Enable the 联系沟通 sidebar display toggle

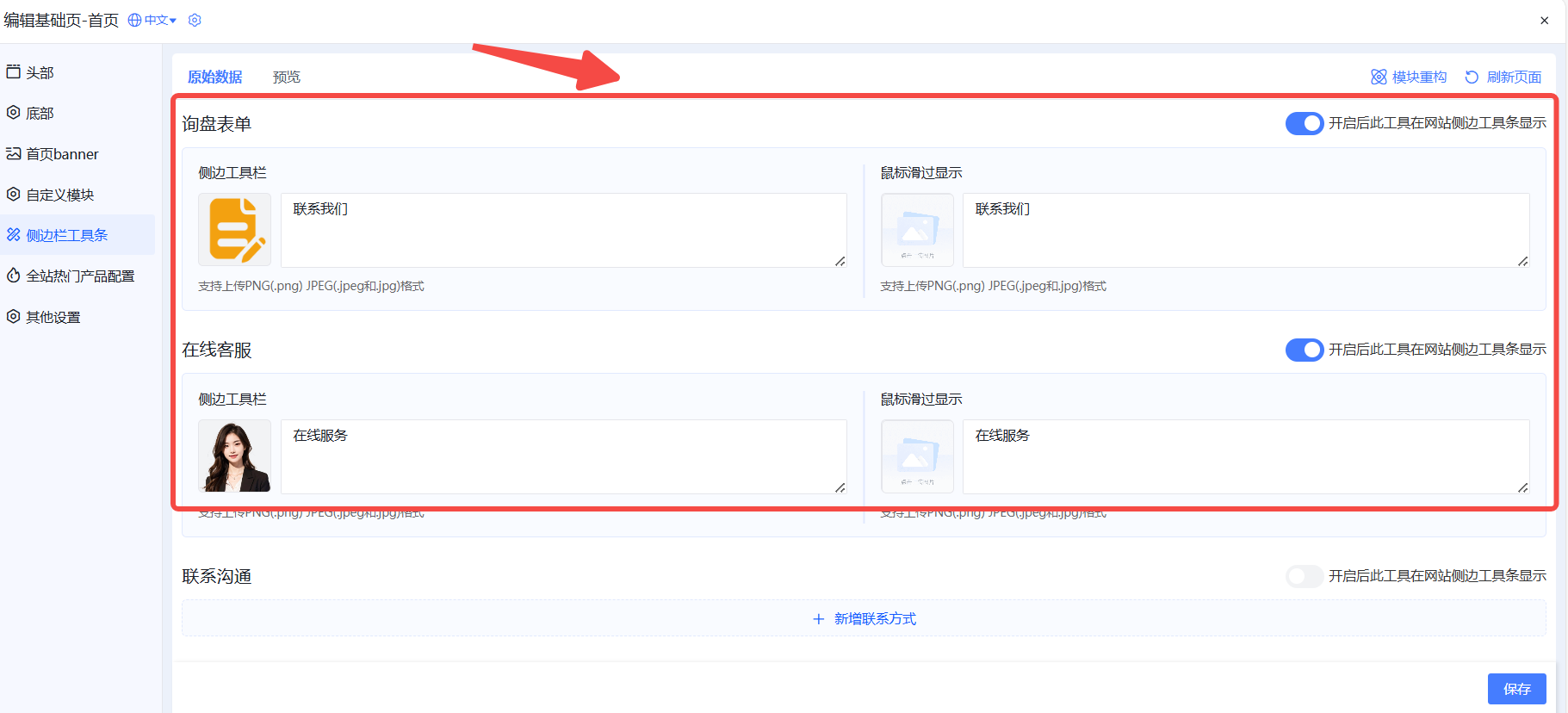pos(1304,576)
